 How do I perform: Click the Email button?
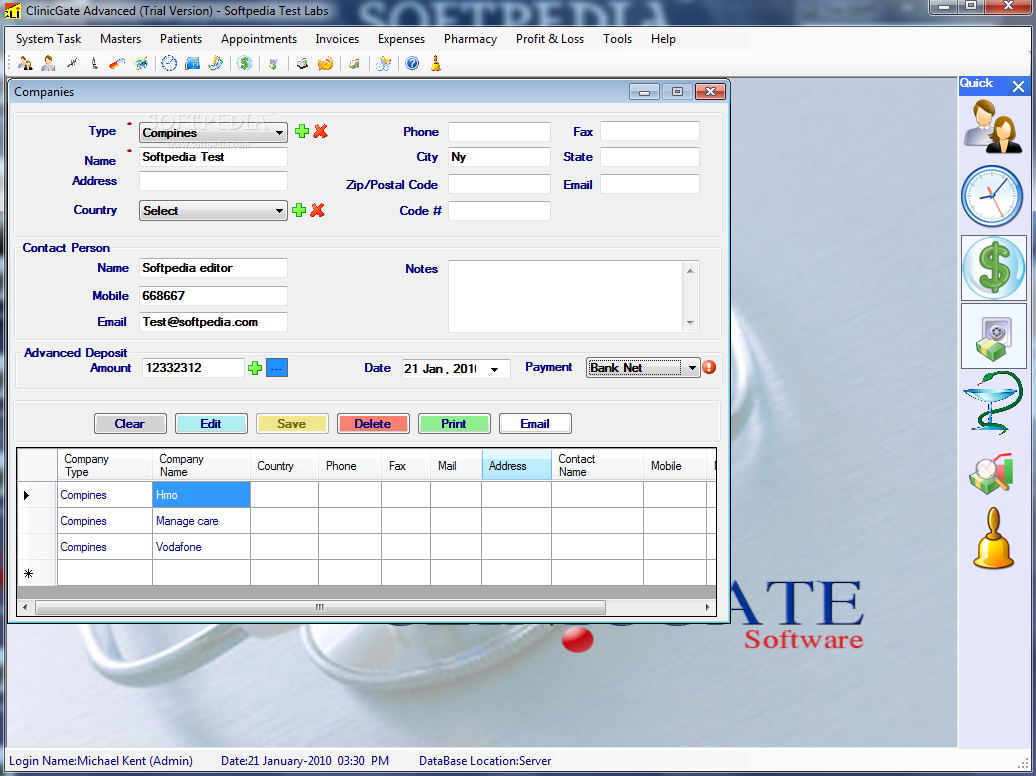click(535, 424)
